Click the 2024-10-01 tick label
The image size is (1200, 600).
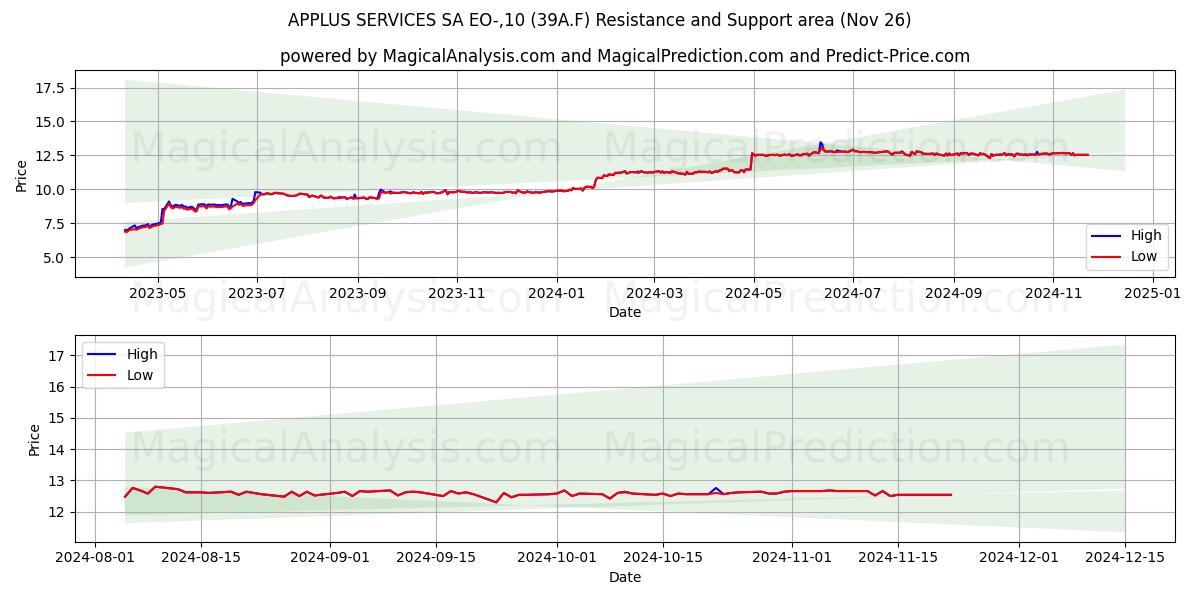click(557, 558)
